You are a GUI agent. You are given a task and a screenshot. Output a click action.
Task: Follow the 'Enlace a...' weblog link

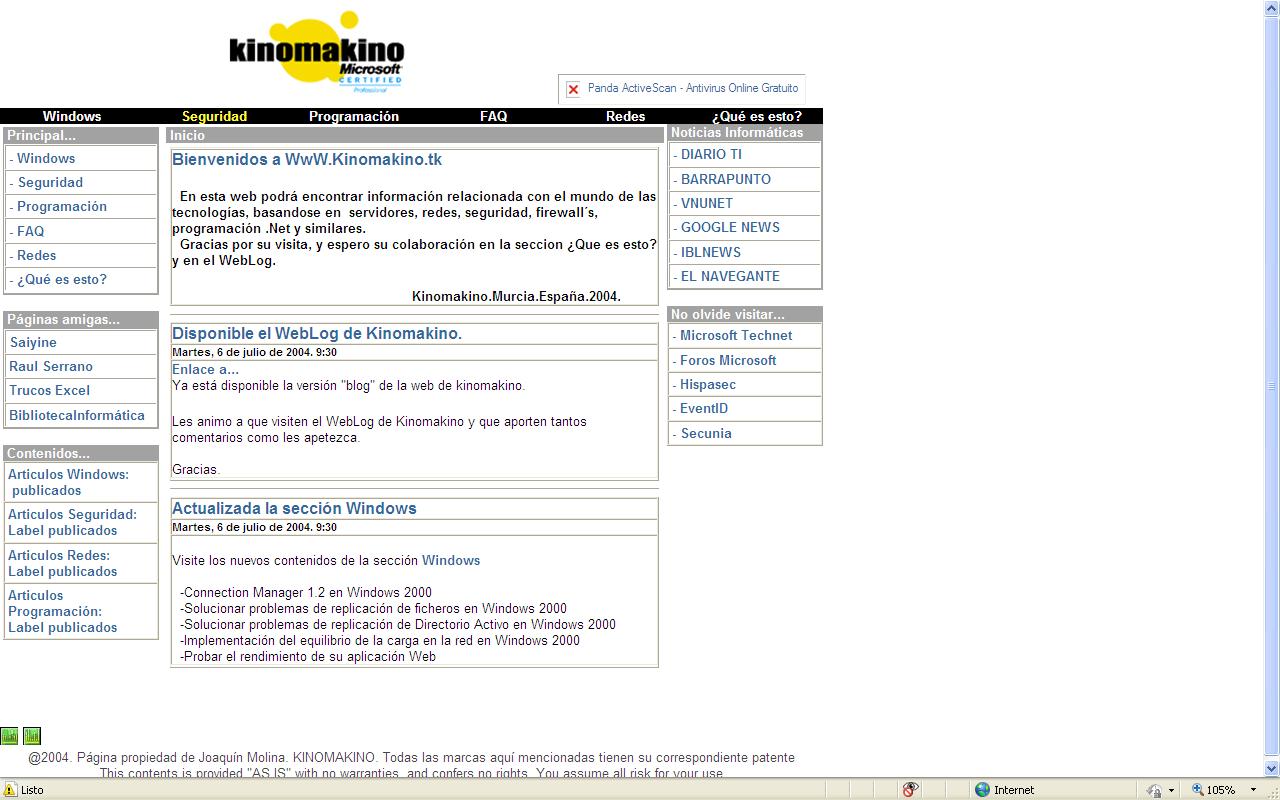pyautogui.click(x=205, y=369)
